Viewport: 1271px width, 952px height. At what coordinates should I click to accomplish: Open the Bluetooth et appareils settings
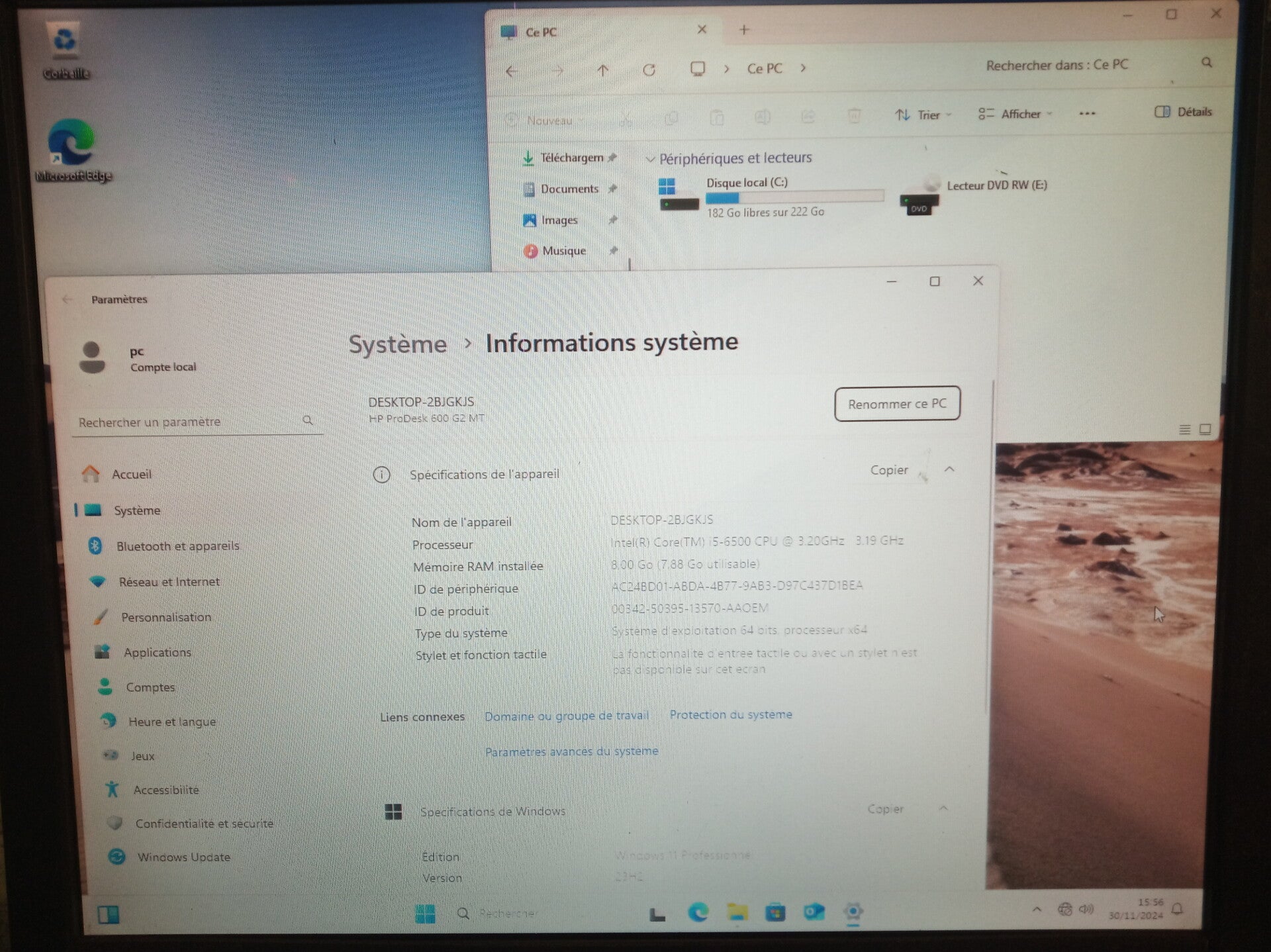click(x=177, y=546)
